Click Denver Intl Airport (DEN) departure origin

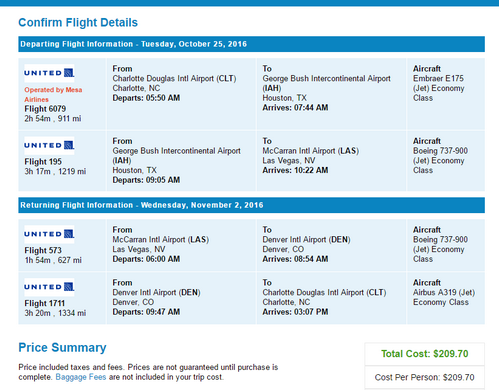(x=156, y=293)
